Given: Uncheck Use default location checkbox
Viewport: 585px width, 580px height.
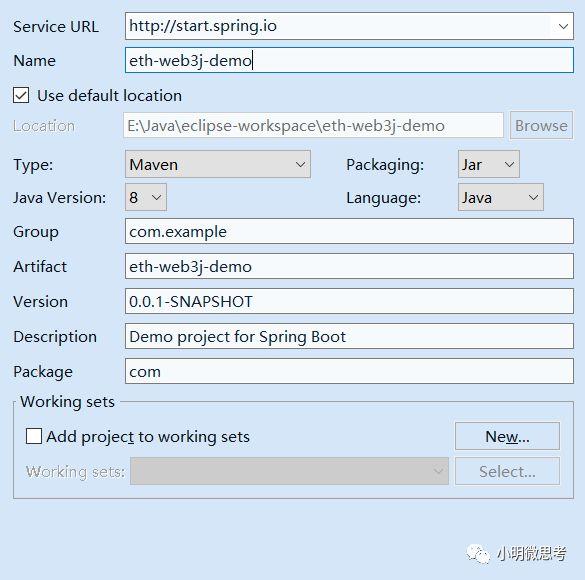Looking at the screenshot, I should 21,95.
